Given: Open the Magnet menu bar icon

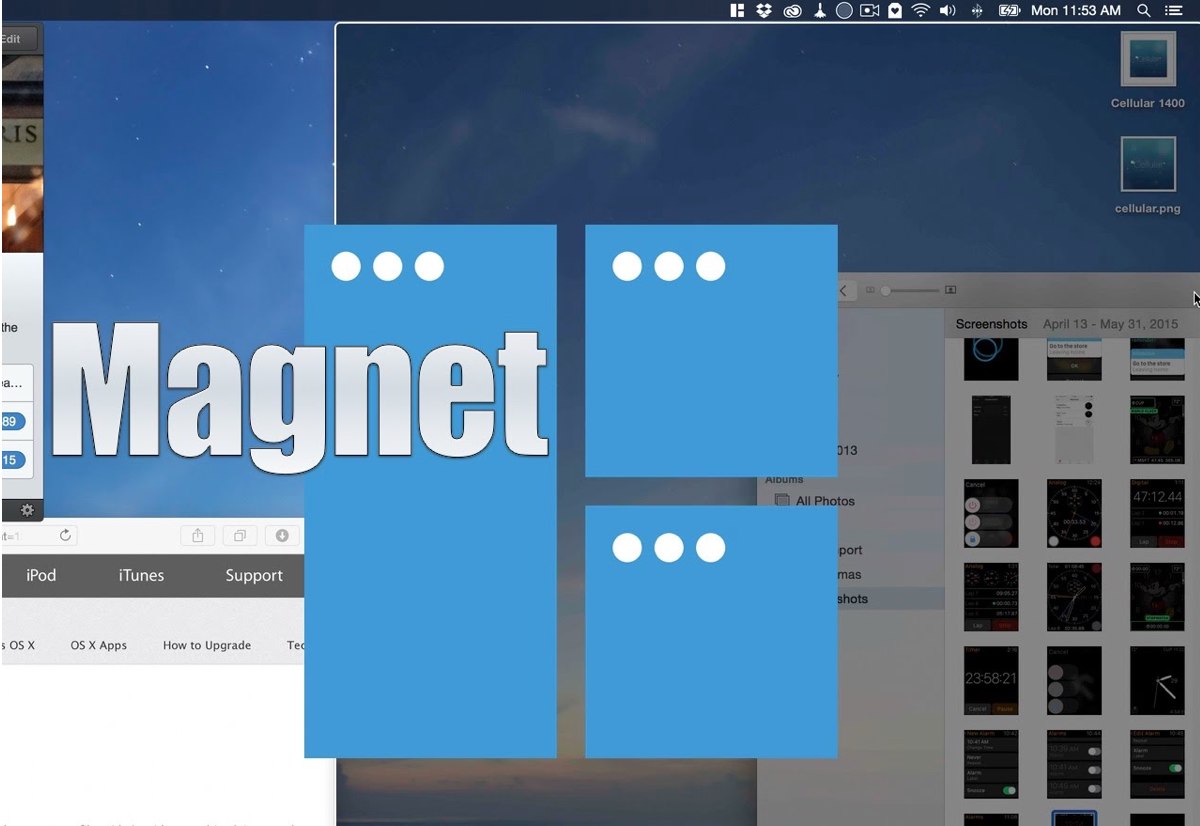Looking at the screenshot, I should [x=738, y=11].
